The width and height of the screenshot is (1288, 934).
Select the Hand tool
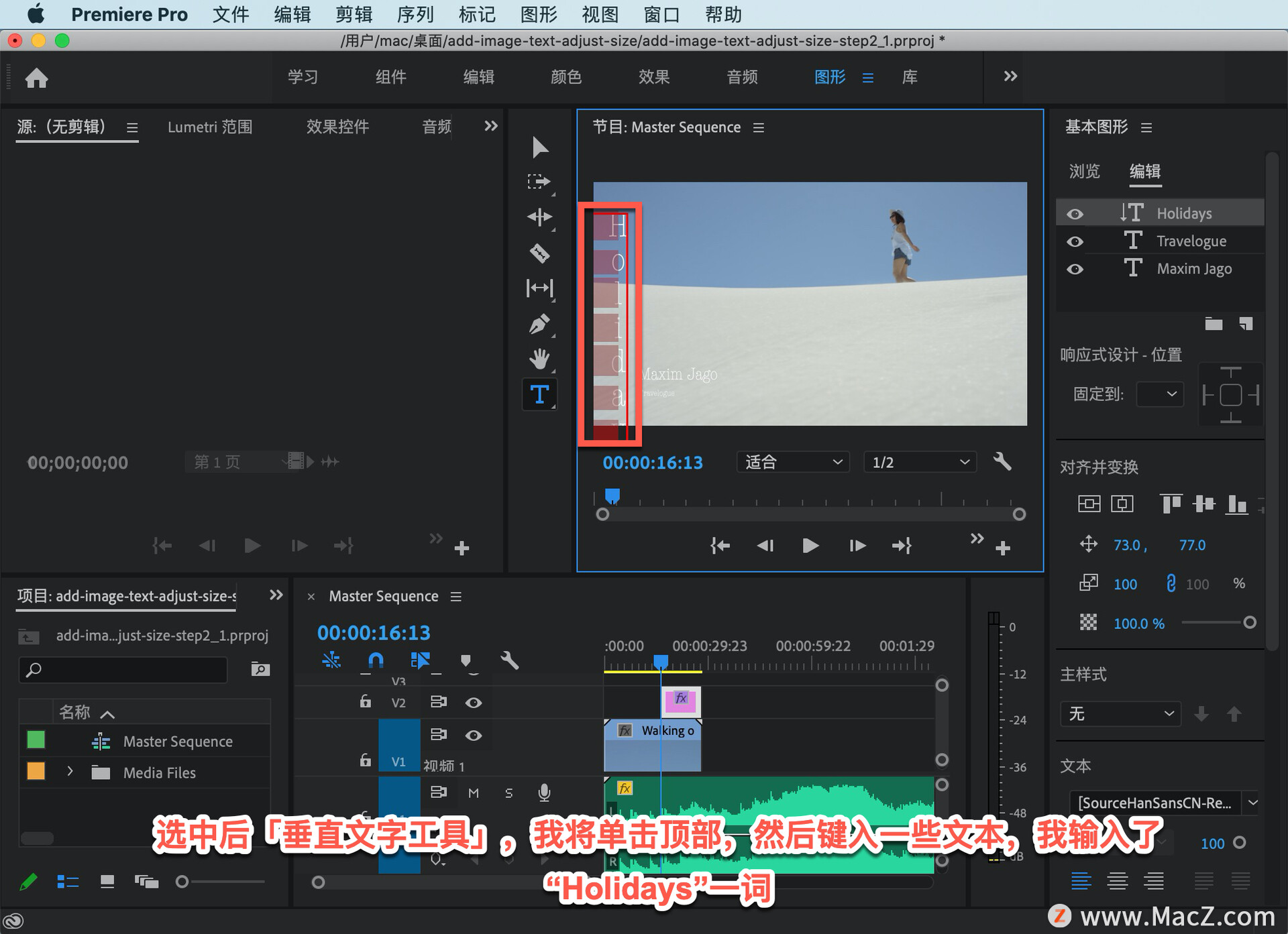[539, 359]
